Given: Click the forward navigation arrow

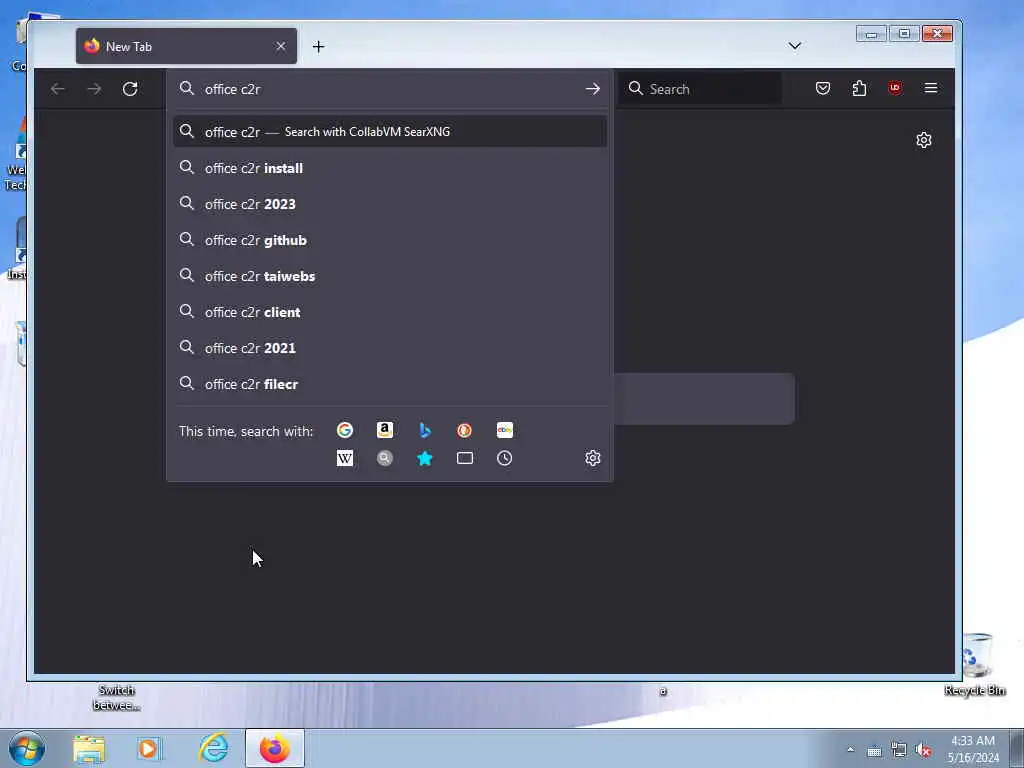Looking at the screenshot, I should tap(94, 88).
